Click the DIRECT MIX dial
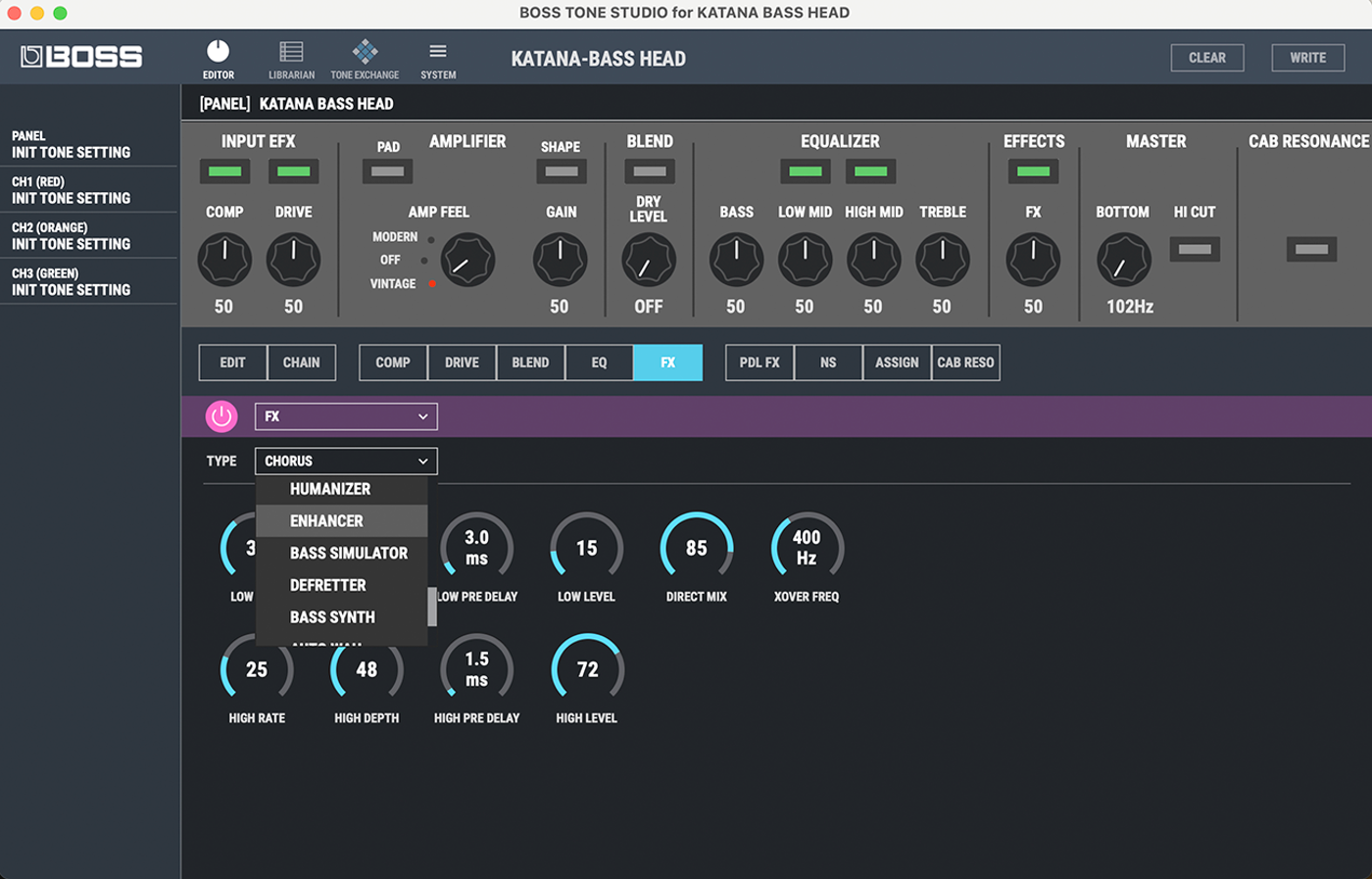Screen dimensions: 1372x879 pos(697,549)
